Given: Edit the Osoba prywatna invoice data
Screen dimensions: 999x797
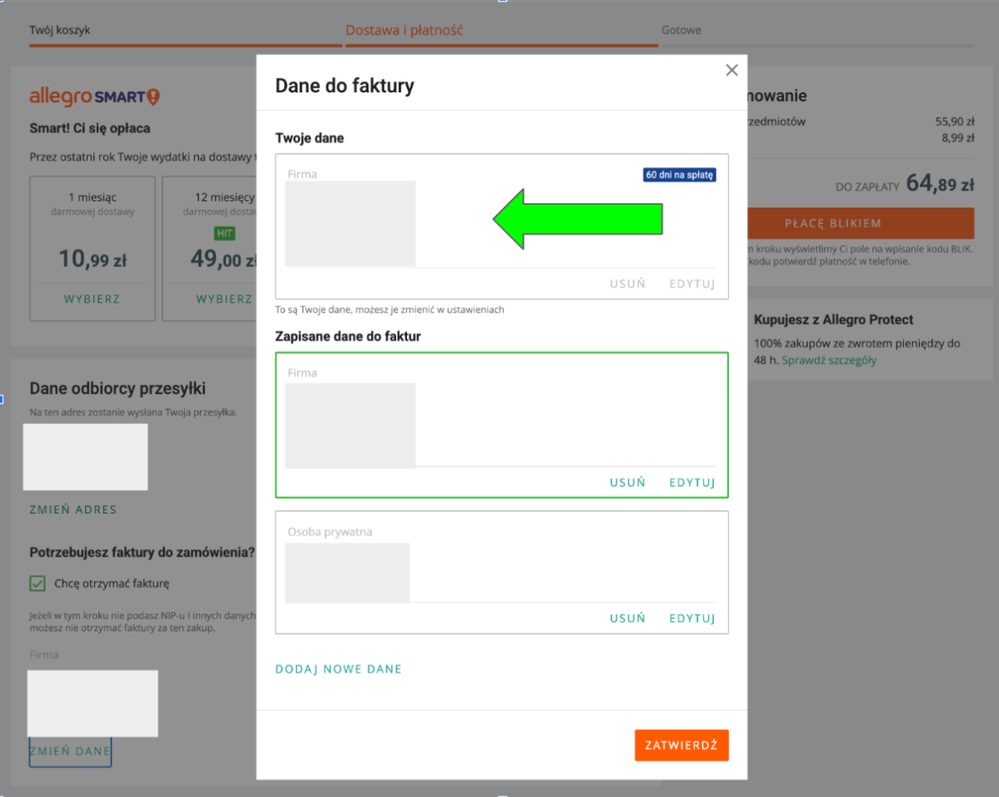Looking at the screenshot, I should (x=692, y=618).
